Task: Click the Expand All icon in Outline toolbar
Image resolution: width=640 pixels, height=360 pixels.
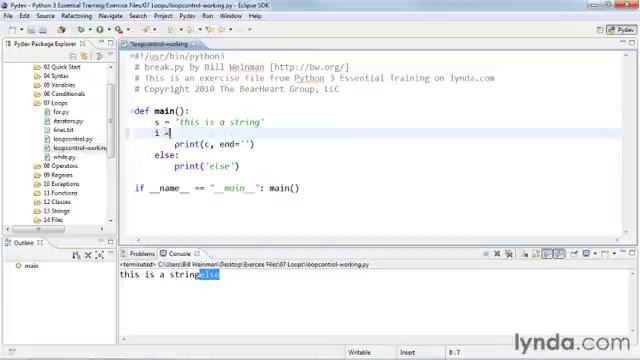Action: click(x=99, y=256)
